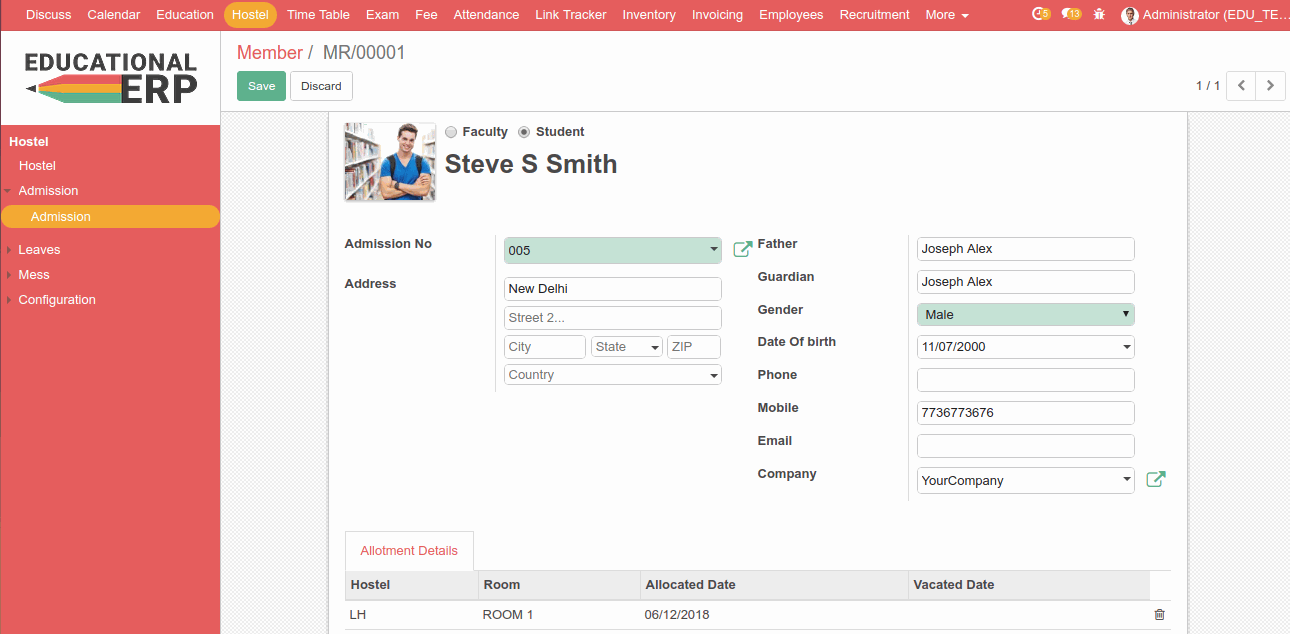Click the New Delhi address field
Viewport: 1290px width, 634px height.
point(613,289)
